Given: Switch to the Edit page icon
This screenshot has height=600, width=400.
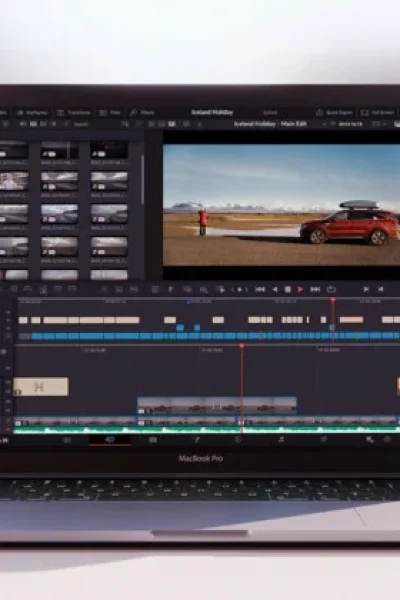Looking at the screenshot, I should (x=153, y=440).
